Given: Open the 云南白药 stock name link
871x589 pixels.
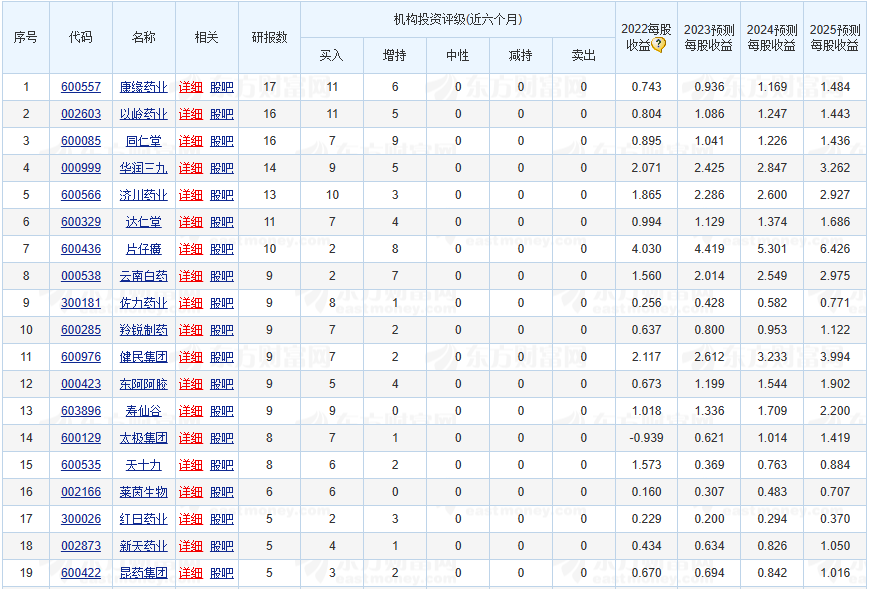Looking at the screenshot, I should tap(143, 276).
